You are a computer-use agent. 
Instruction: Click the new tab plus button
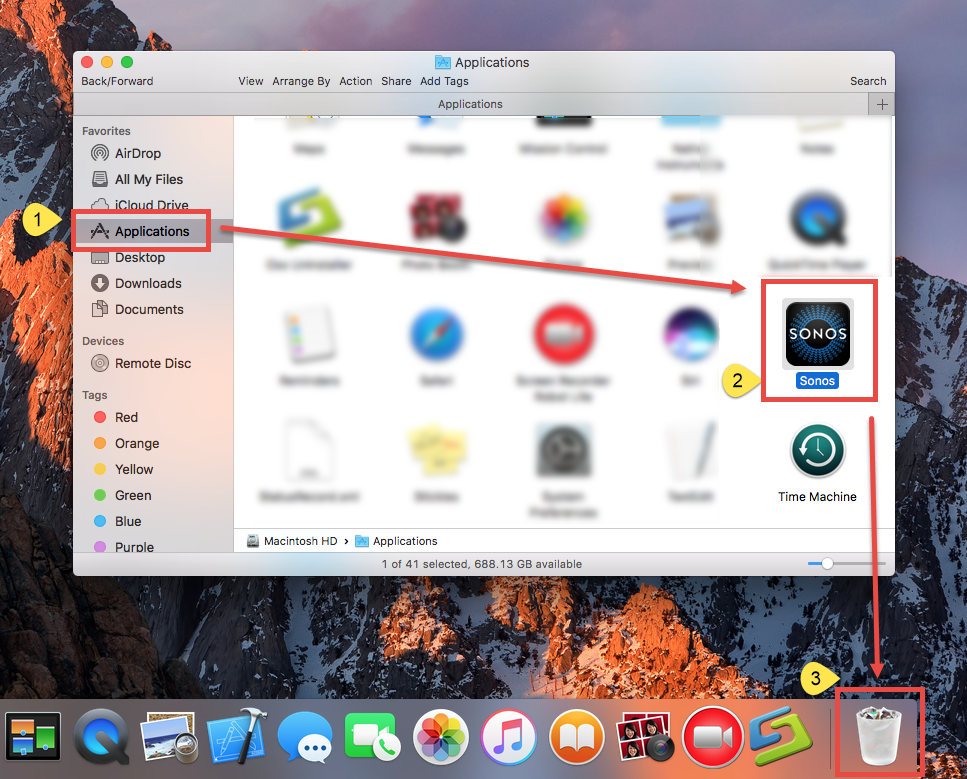pos(881,103)
